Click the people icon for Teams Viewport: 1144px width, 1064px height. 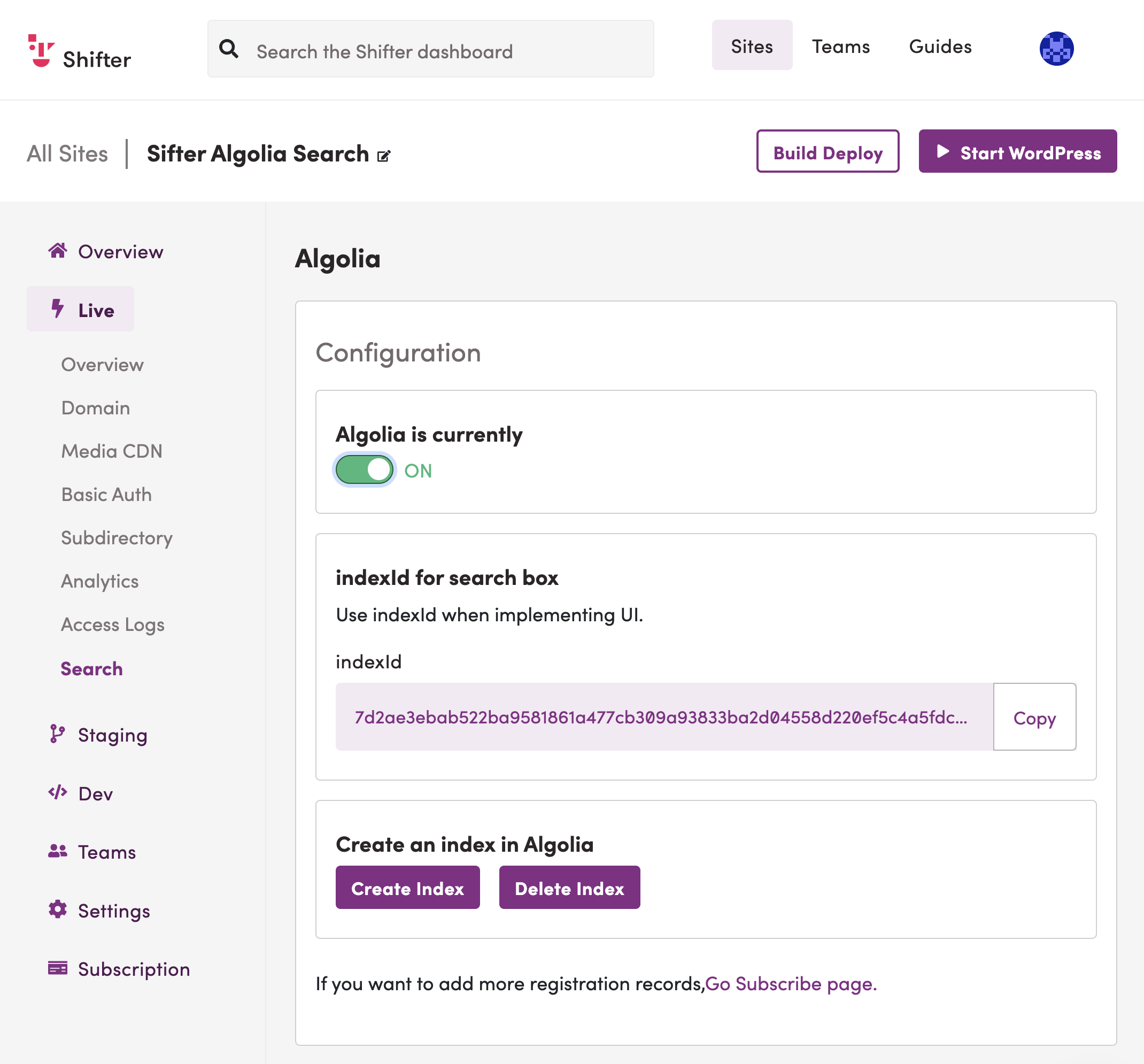pyautogui.click(x=58, y=851)
